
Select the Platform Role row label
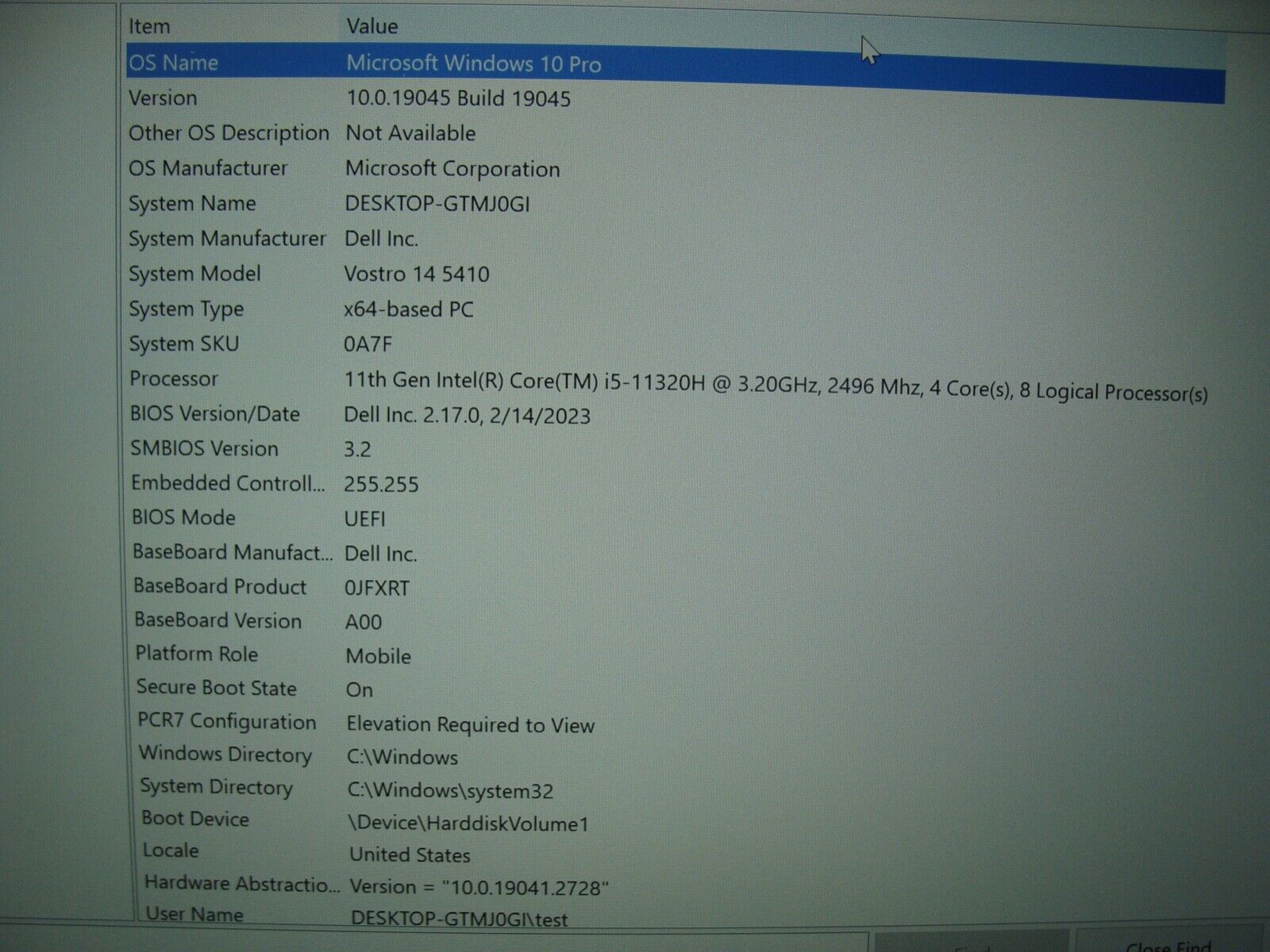197,654
